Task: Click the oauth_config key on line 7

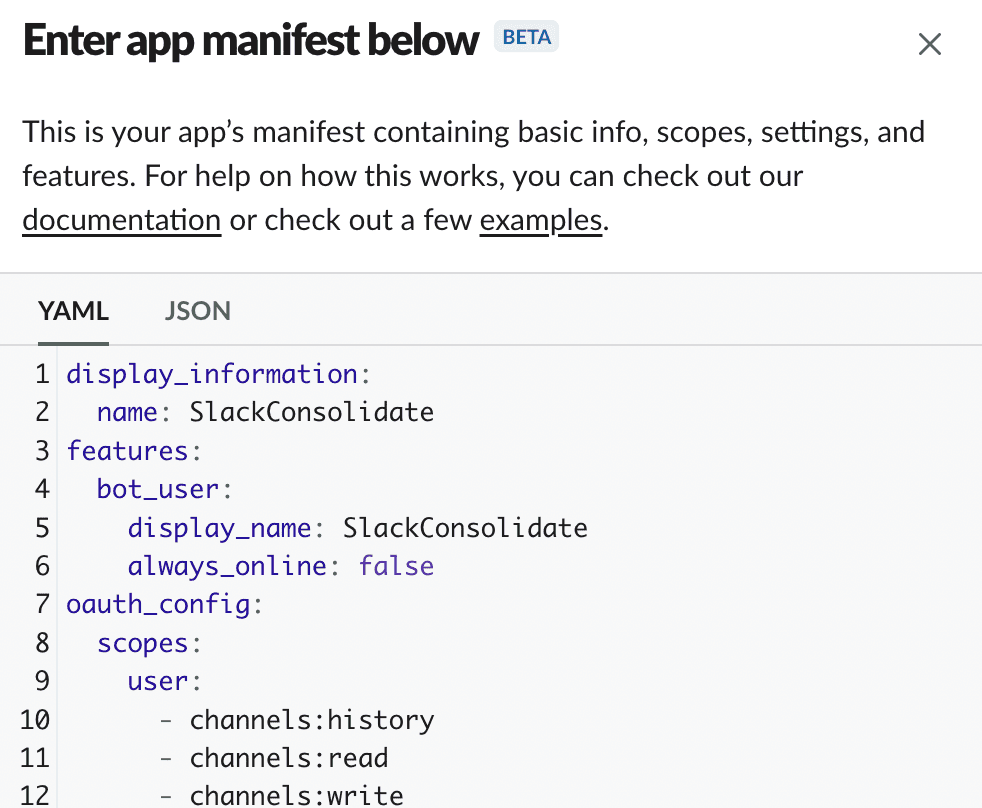Action: 158,605
